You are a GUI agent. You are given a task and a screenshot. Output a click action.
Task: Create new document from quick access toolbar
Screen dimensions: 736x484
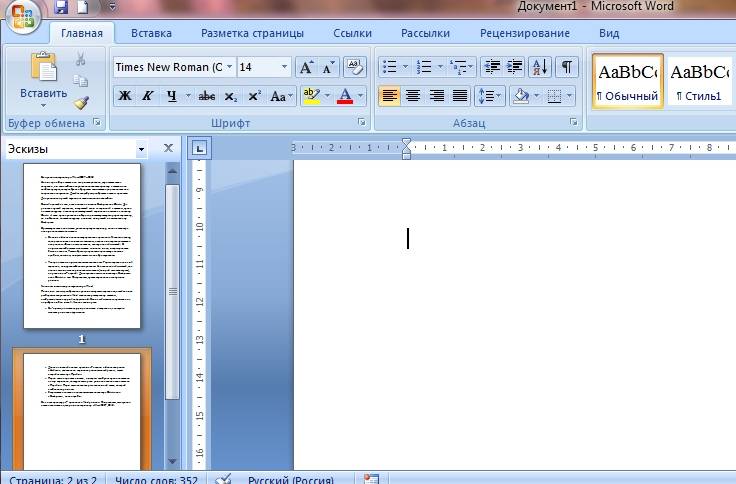point(83,7)
